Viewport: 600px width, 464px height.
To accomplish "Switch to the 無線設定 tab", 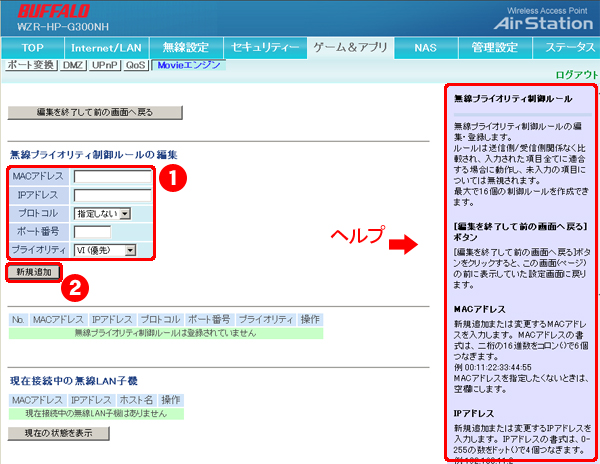I will pos(186,48).
